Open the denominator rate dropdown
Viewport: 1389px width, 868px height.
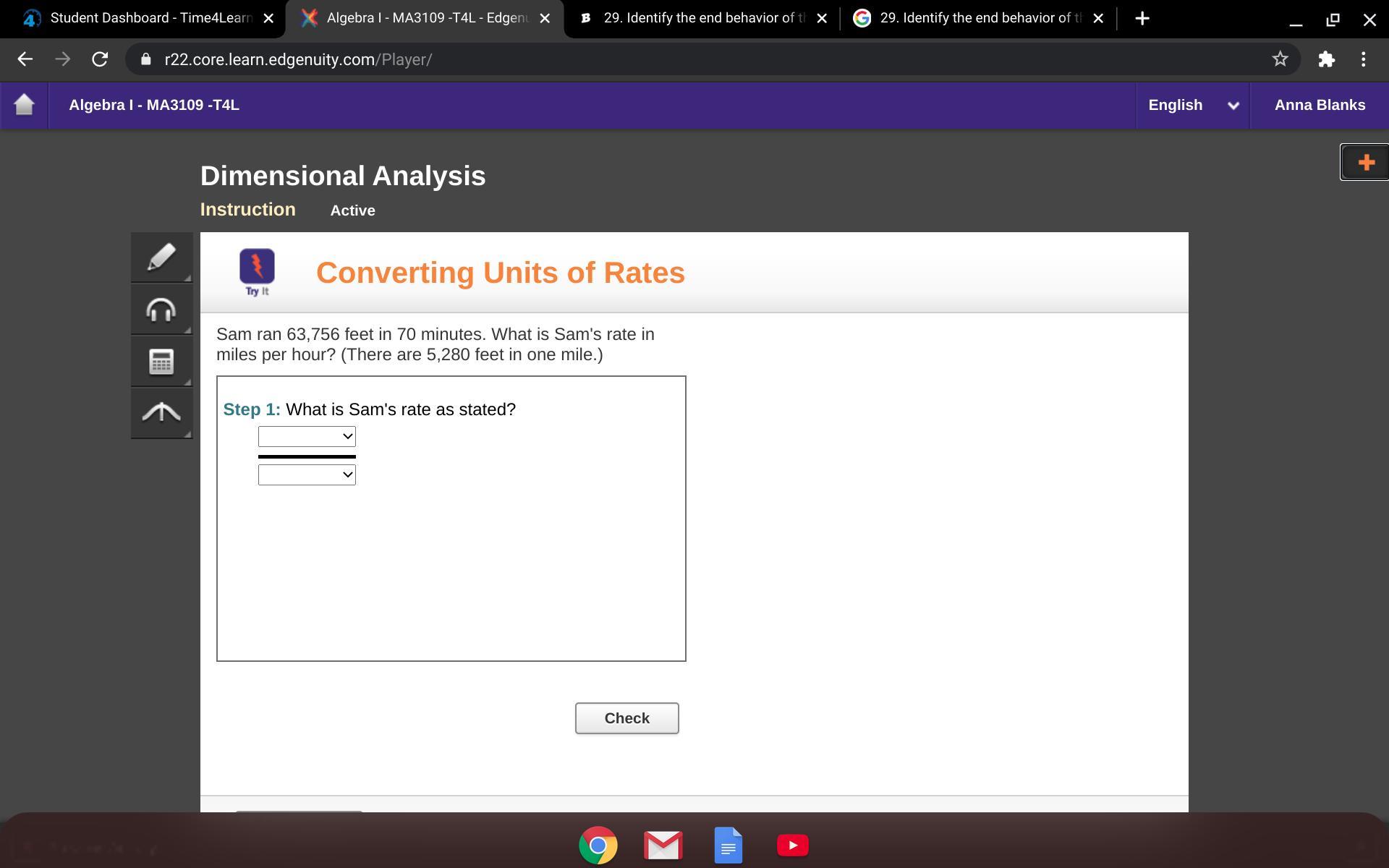(307, 475)
